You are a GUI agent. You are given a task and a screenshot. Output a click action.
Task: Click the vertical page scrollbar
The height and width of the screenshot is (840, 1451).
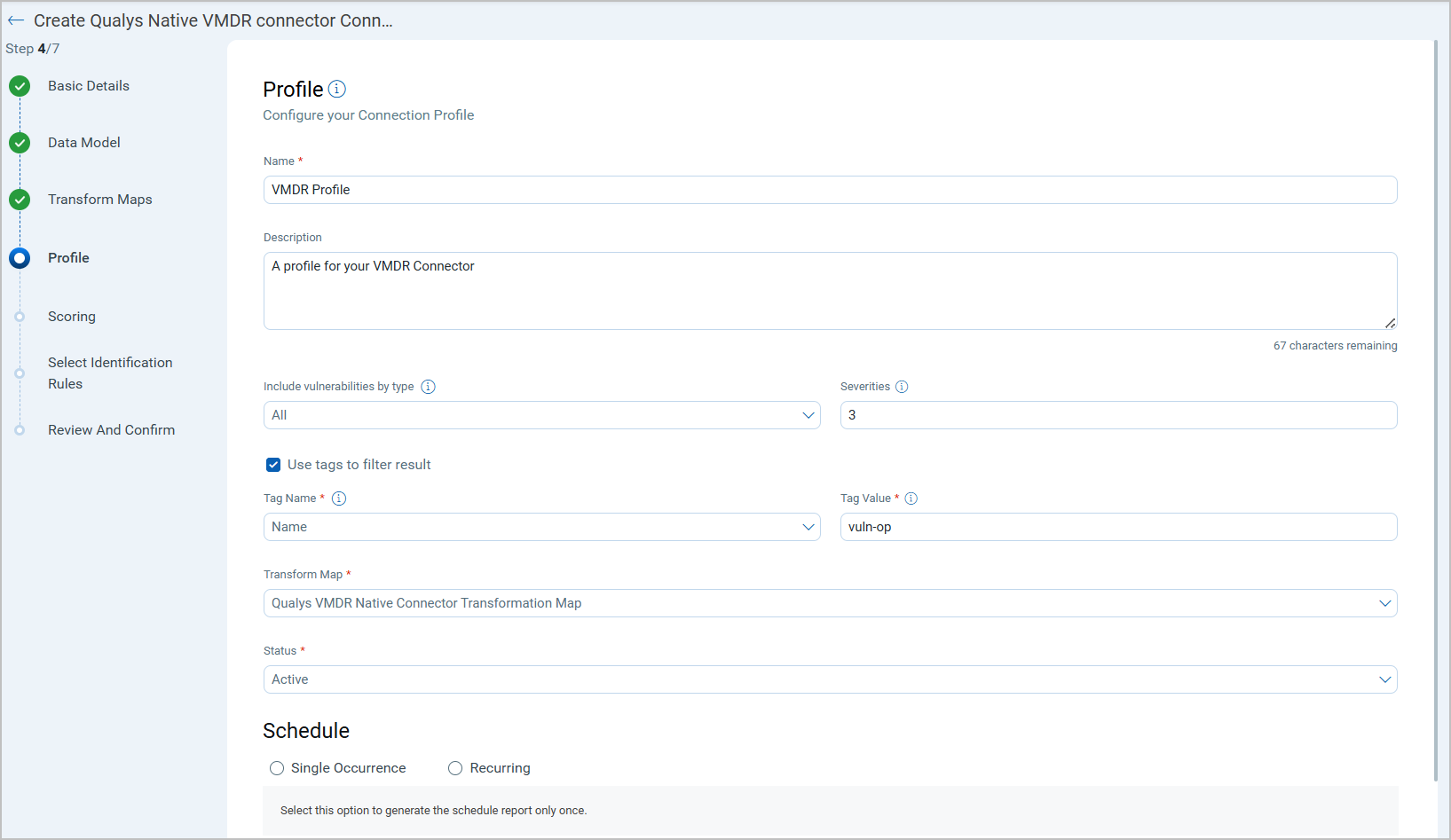coord(1436,411)
